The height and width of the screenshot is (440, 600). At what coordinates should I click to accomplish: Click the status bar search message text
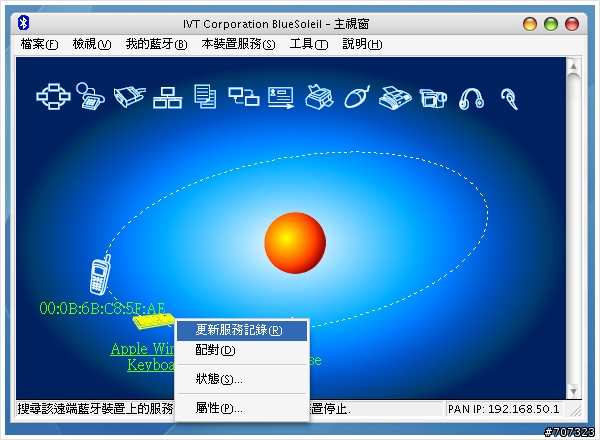click(96, 409)
